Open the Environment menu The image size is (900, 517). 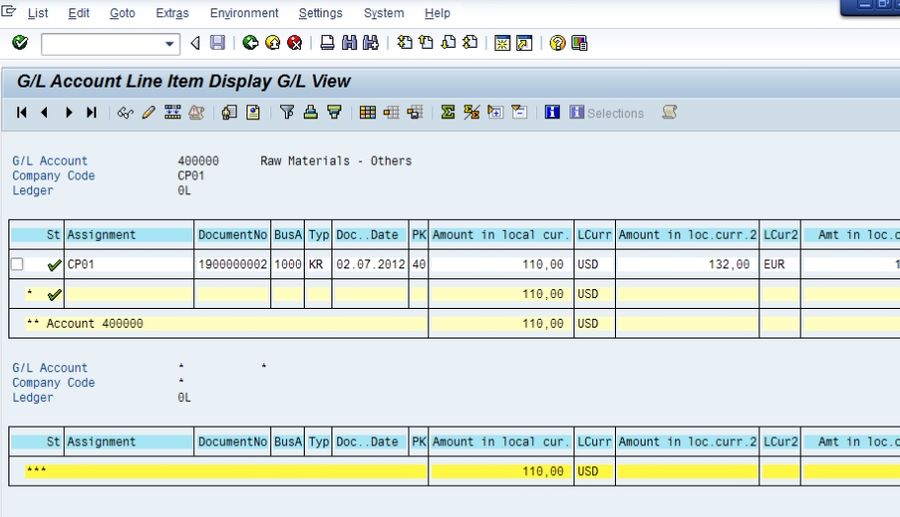[x=244, y=13]
